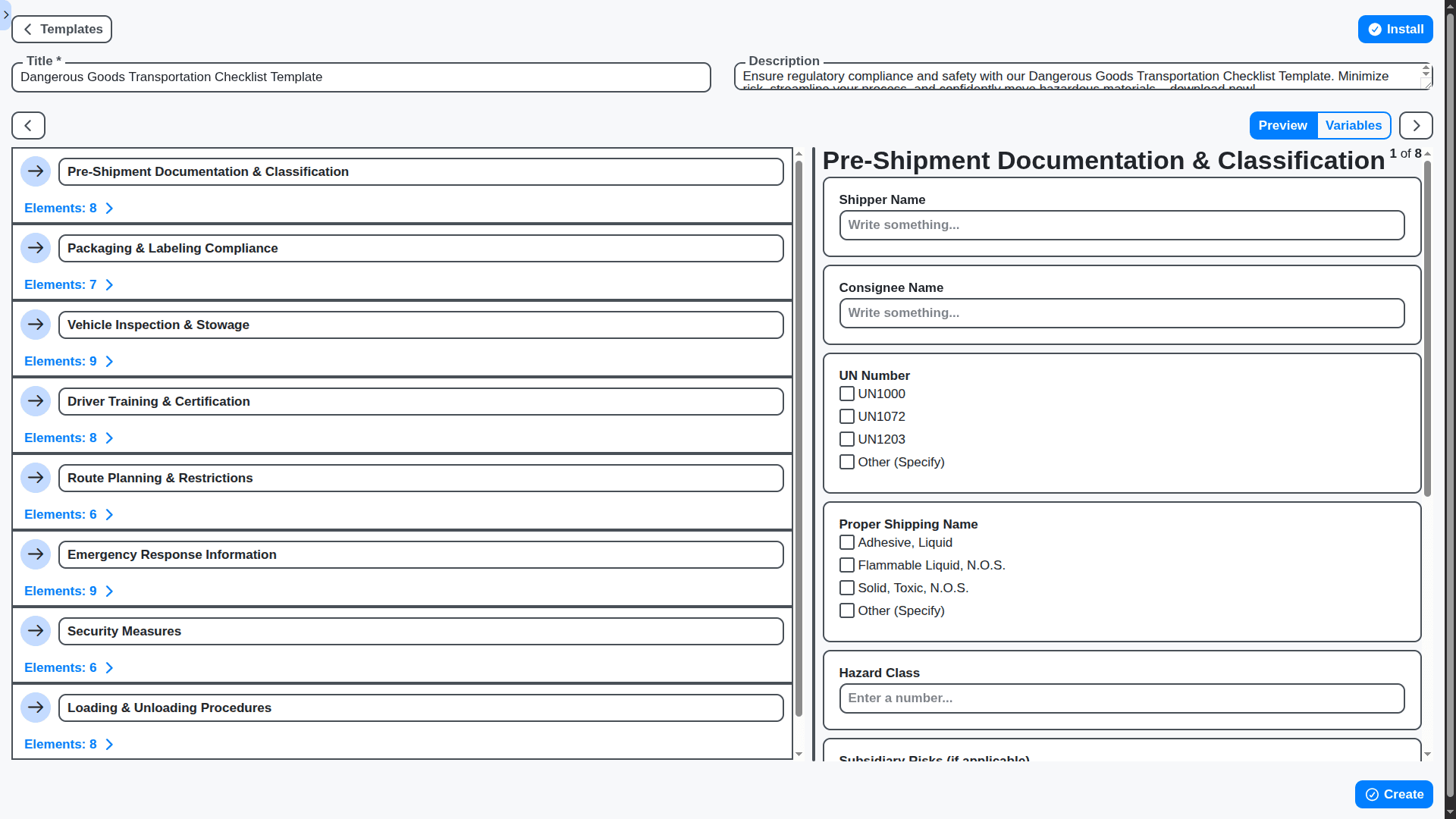1456x819 pixels.
Task: Click the Create button
Action: (x=1394, y=794)
